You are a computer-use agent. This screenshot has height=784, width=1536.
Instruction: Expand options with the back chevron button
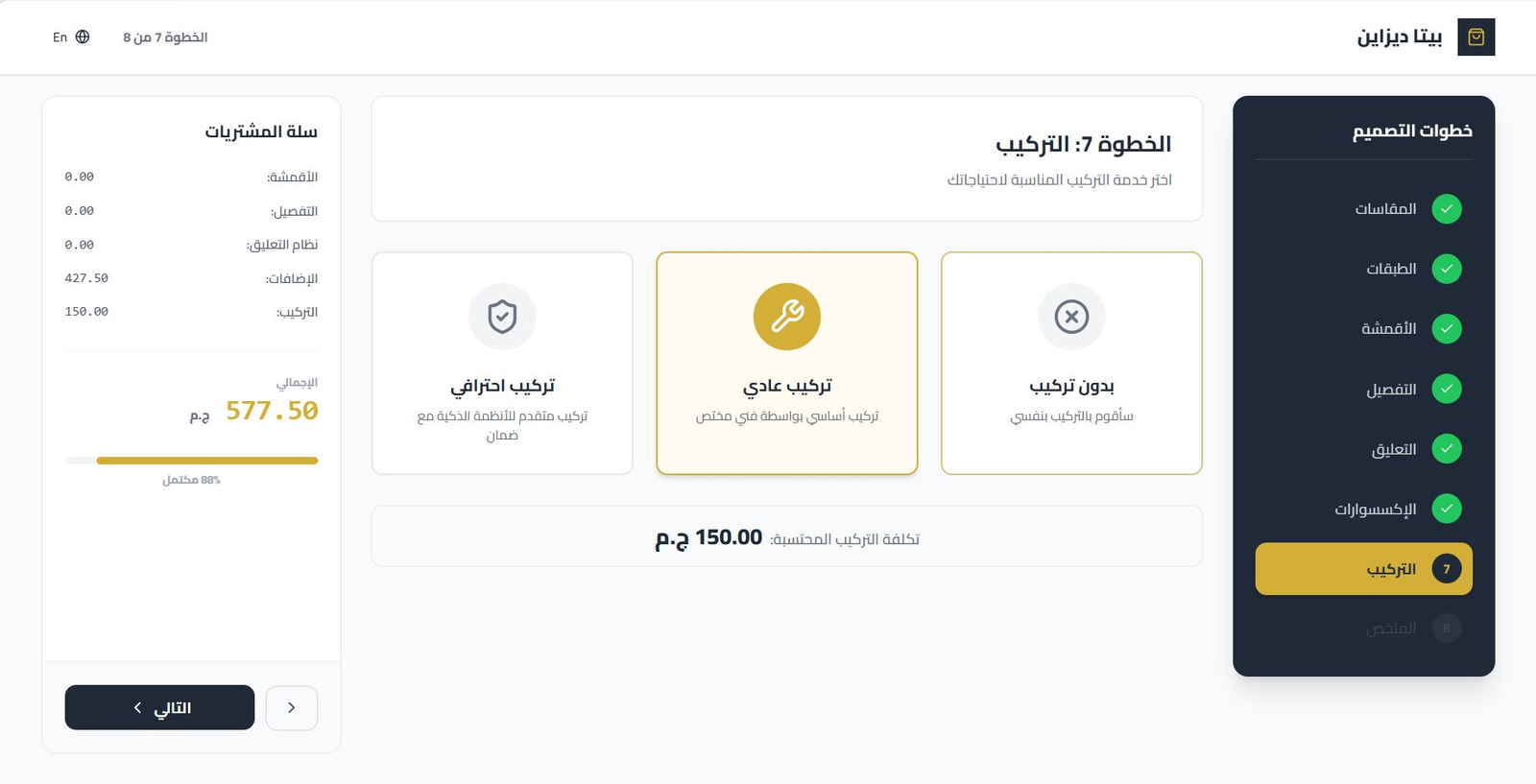click(x=292, y=707)
